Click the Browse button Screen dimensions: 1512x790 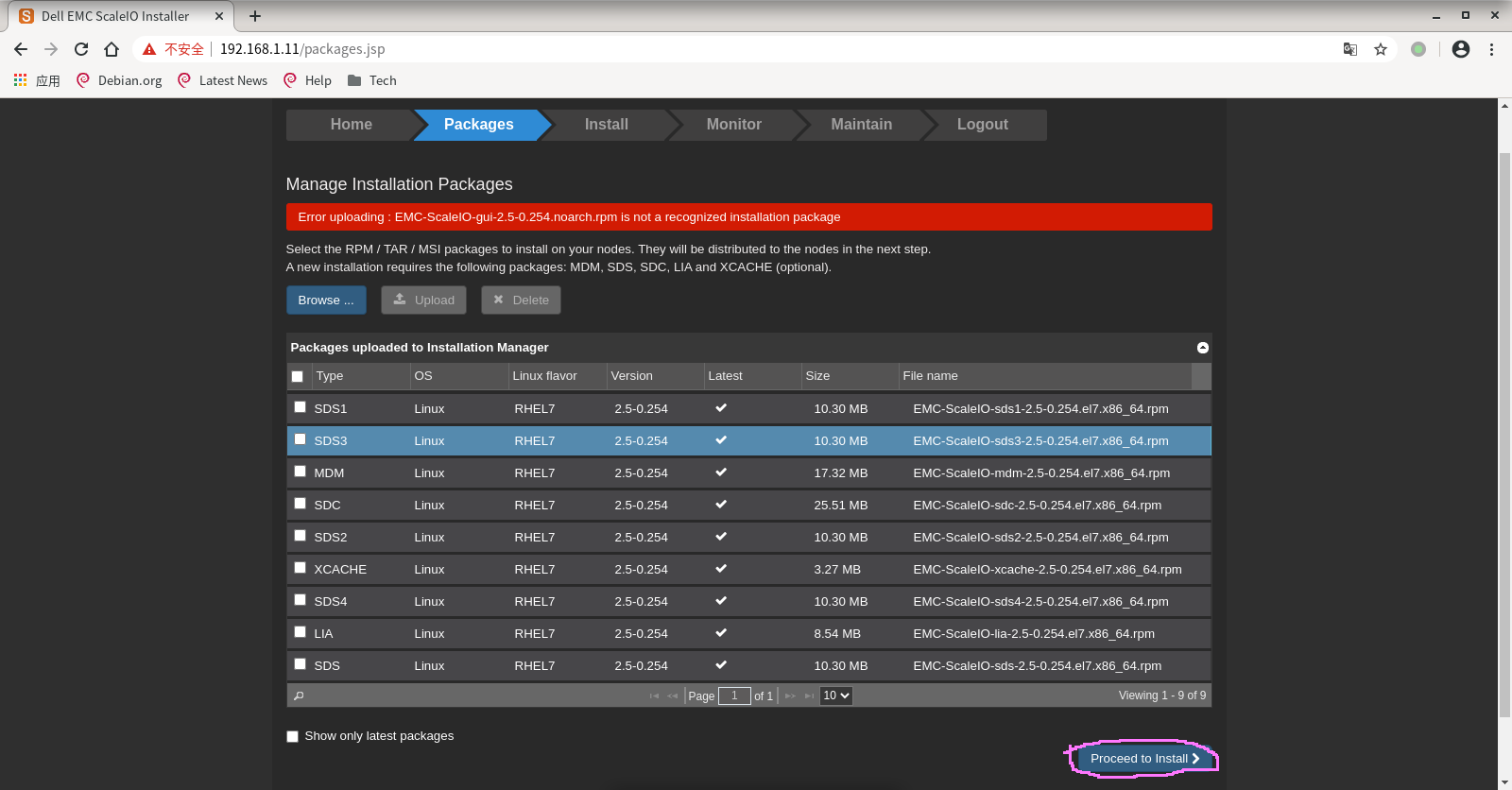326,301
